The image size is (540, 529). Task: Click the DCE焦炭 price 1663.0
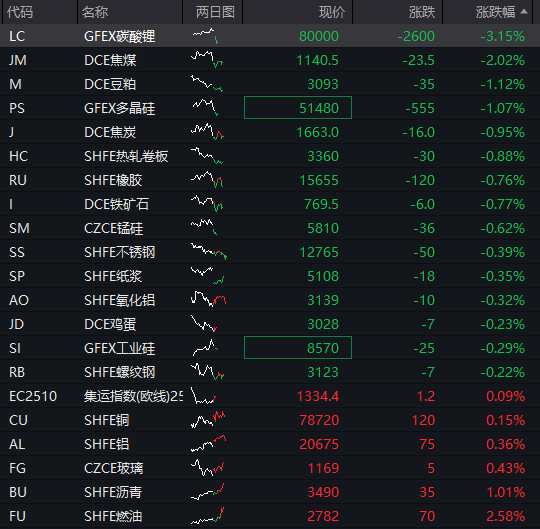pyautogui.click(x=318, y=132)
